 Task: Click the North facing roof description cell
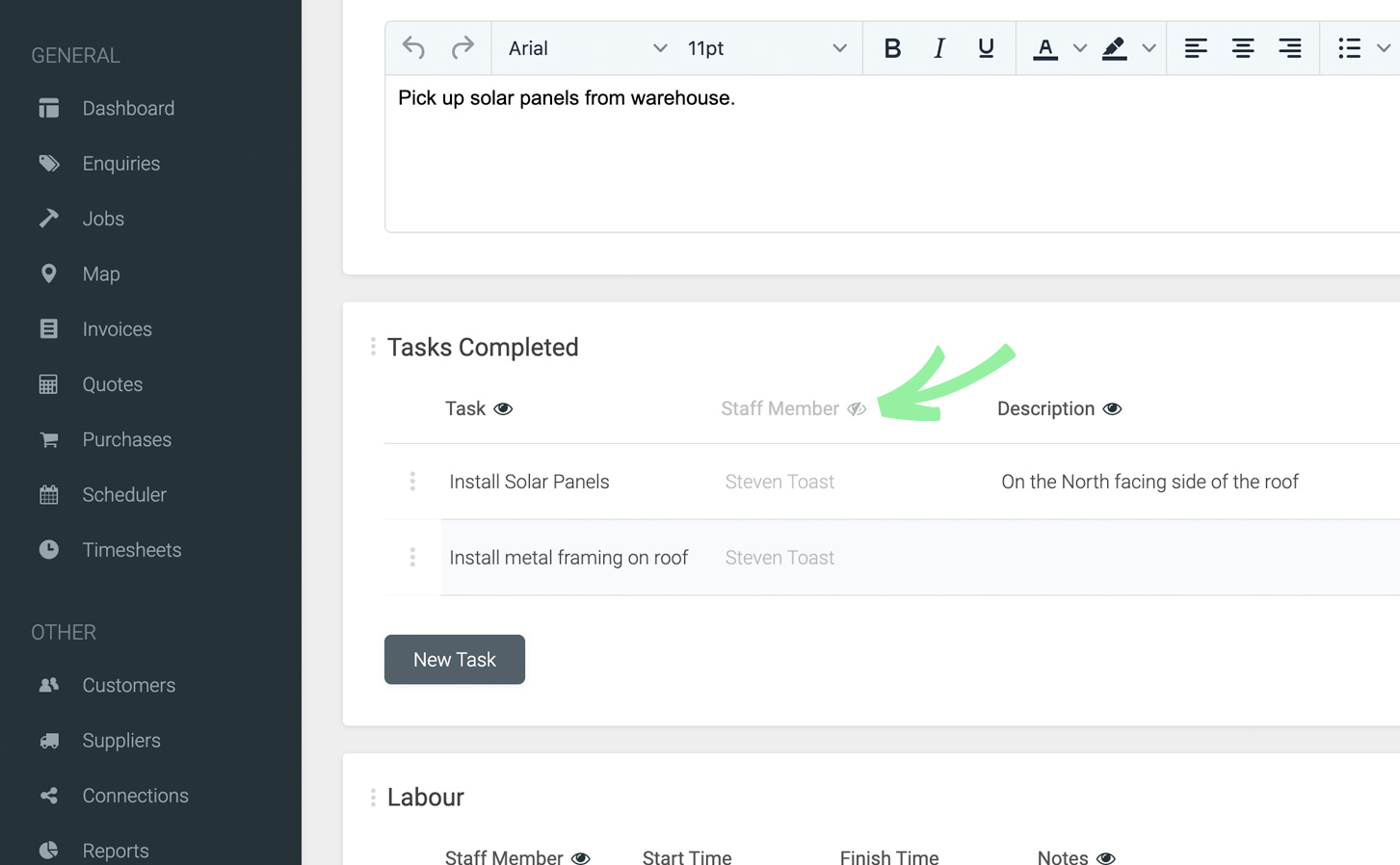tap(1149, 482)
